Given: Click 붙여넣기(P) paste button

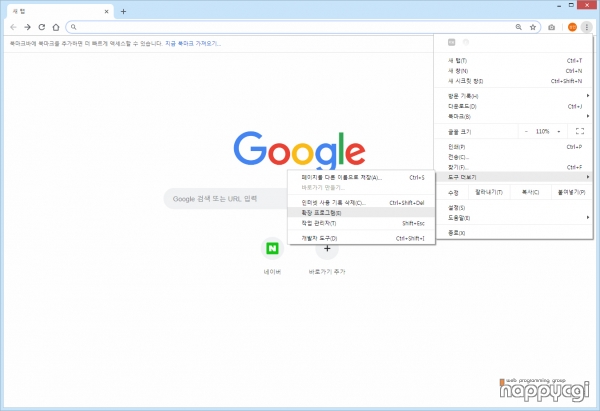Looking at the screenshot, I should (571, 192).
